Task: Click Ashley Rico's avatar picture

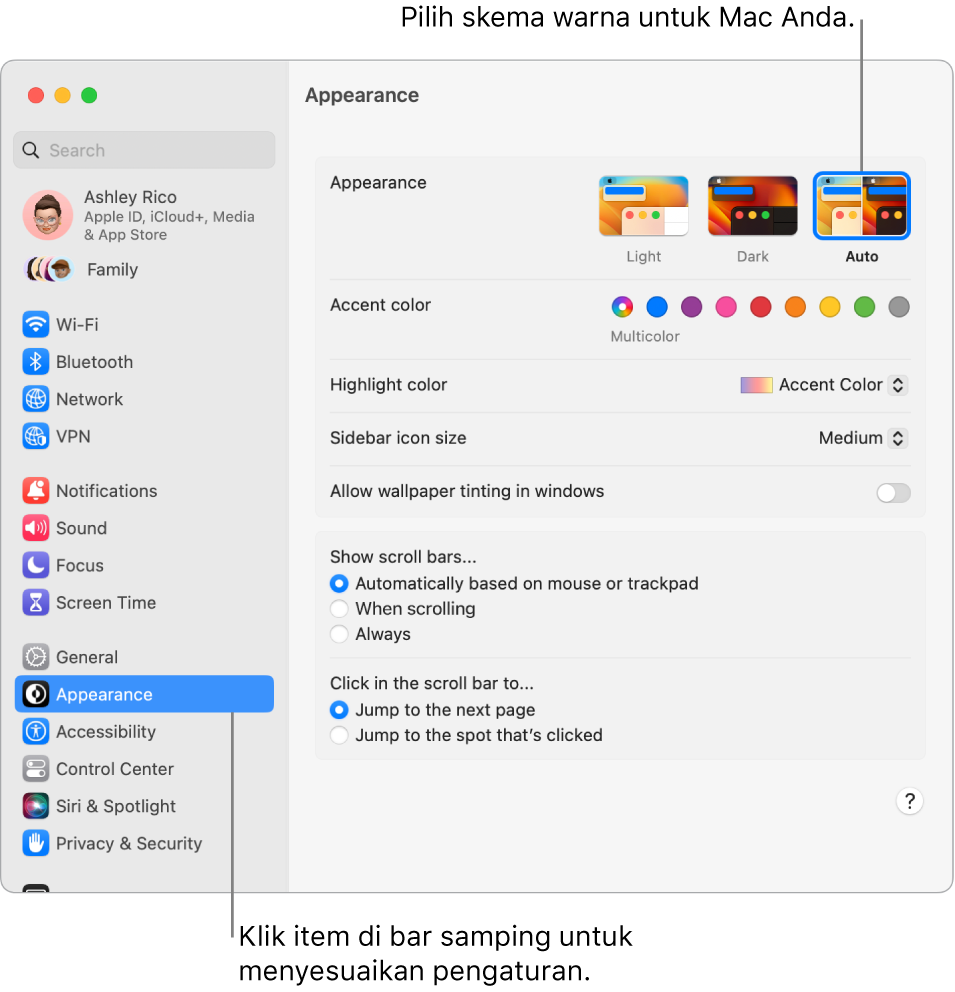Action: coord(48,215)
